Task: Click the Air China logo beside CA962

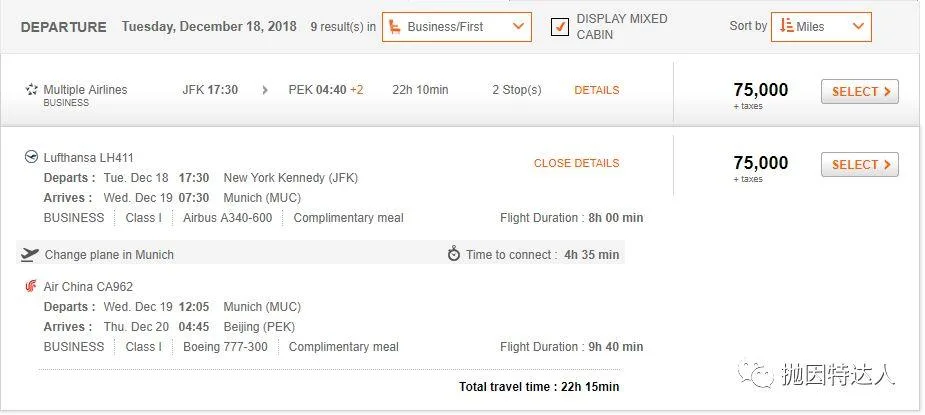Action: pos(31,286)
